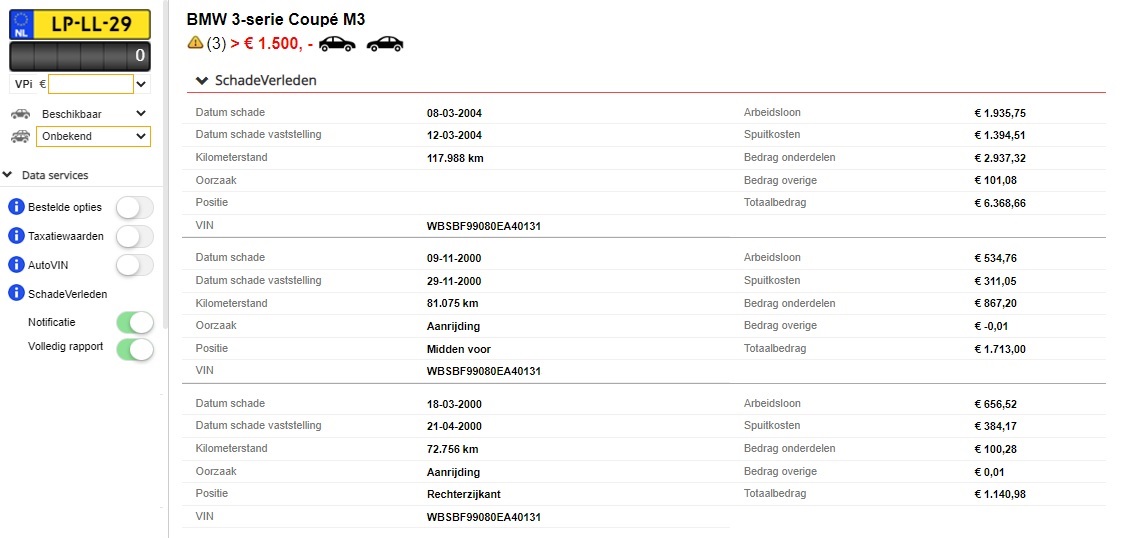The height and width of the screenshot is (538, 1127).
Task: Click the BMW 3-serie Coupé M3 title
Action: 275,19
